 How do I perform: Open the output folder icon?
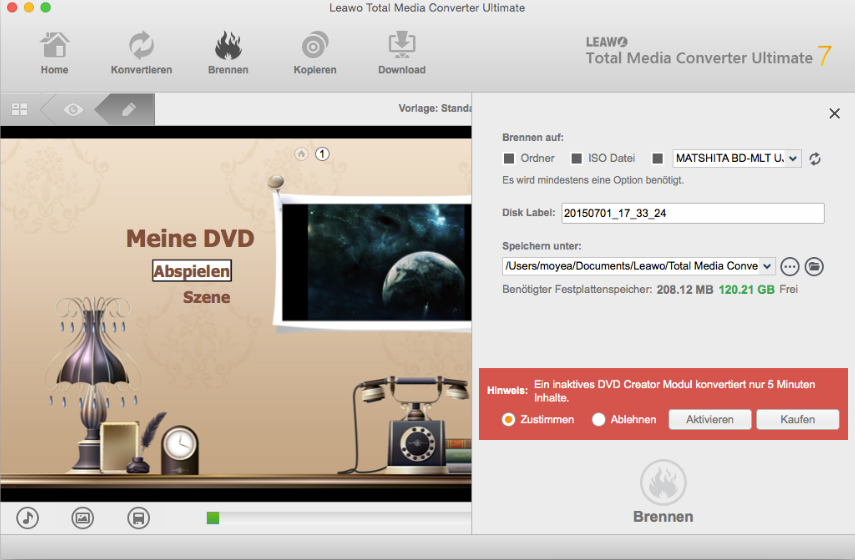click(x=814, y=267)
